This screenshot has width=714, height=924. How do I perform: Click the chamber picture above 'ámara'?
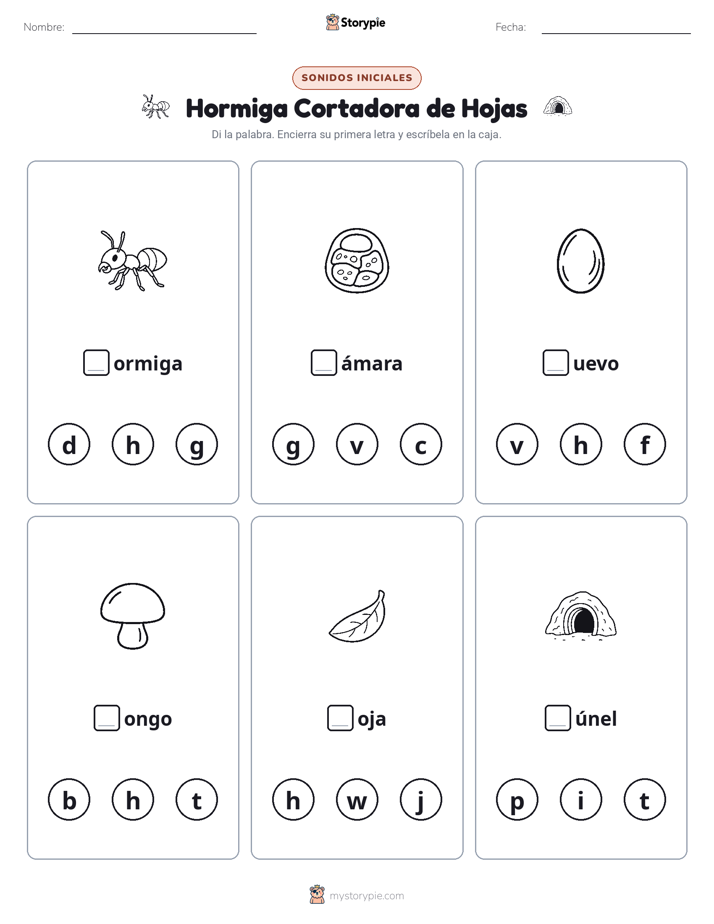click(357, 260)
